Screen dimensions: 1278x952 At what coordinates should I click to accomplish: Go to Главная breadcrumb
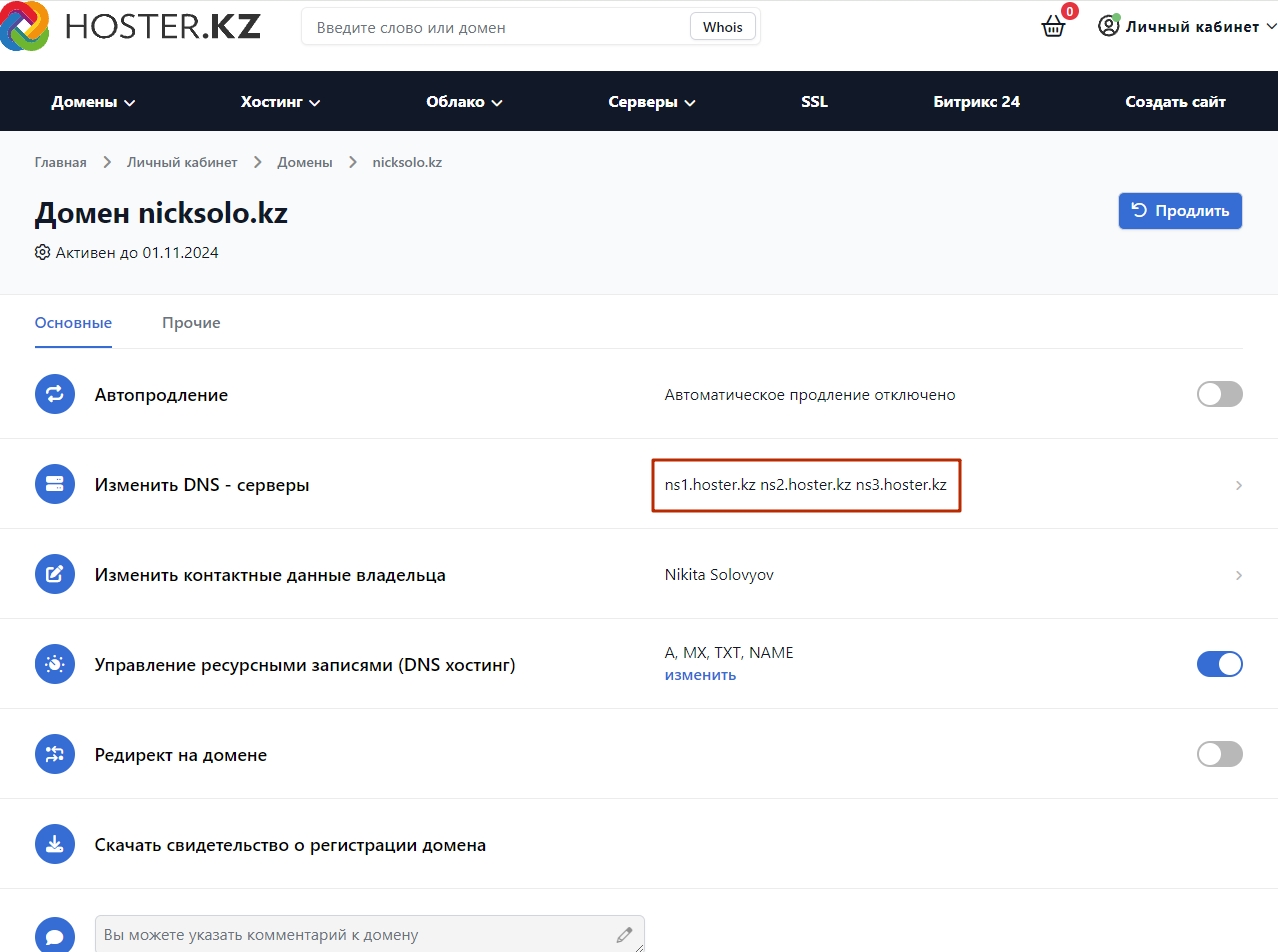[x=60, y=162]
